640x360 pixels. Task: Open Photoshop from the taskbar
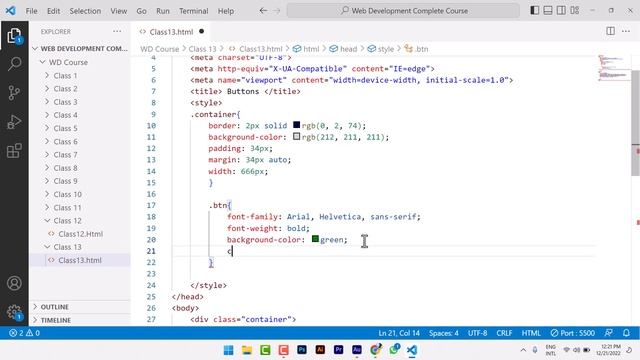coord(302,350)
